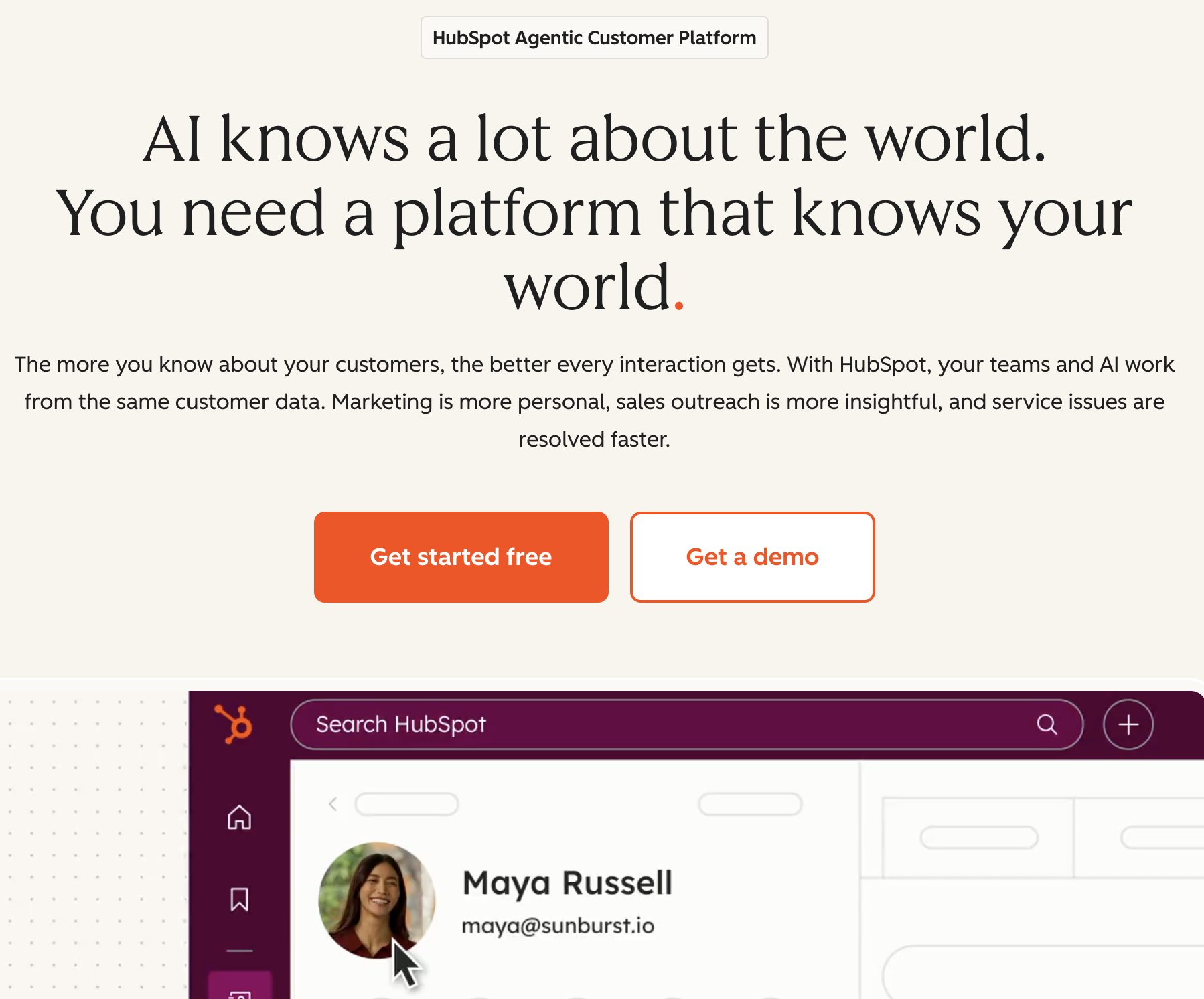Click the paragraph starting 'The more you know'
The image size is (1204, 999).
point(595,402)
